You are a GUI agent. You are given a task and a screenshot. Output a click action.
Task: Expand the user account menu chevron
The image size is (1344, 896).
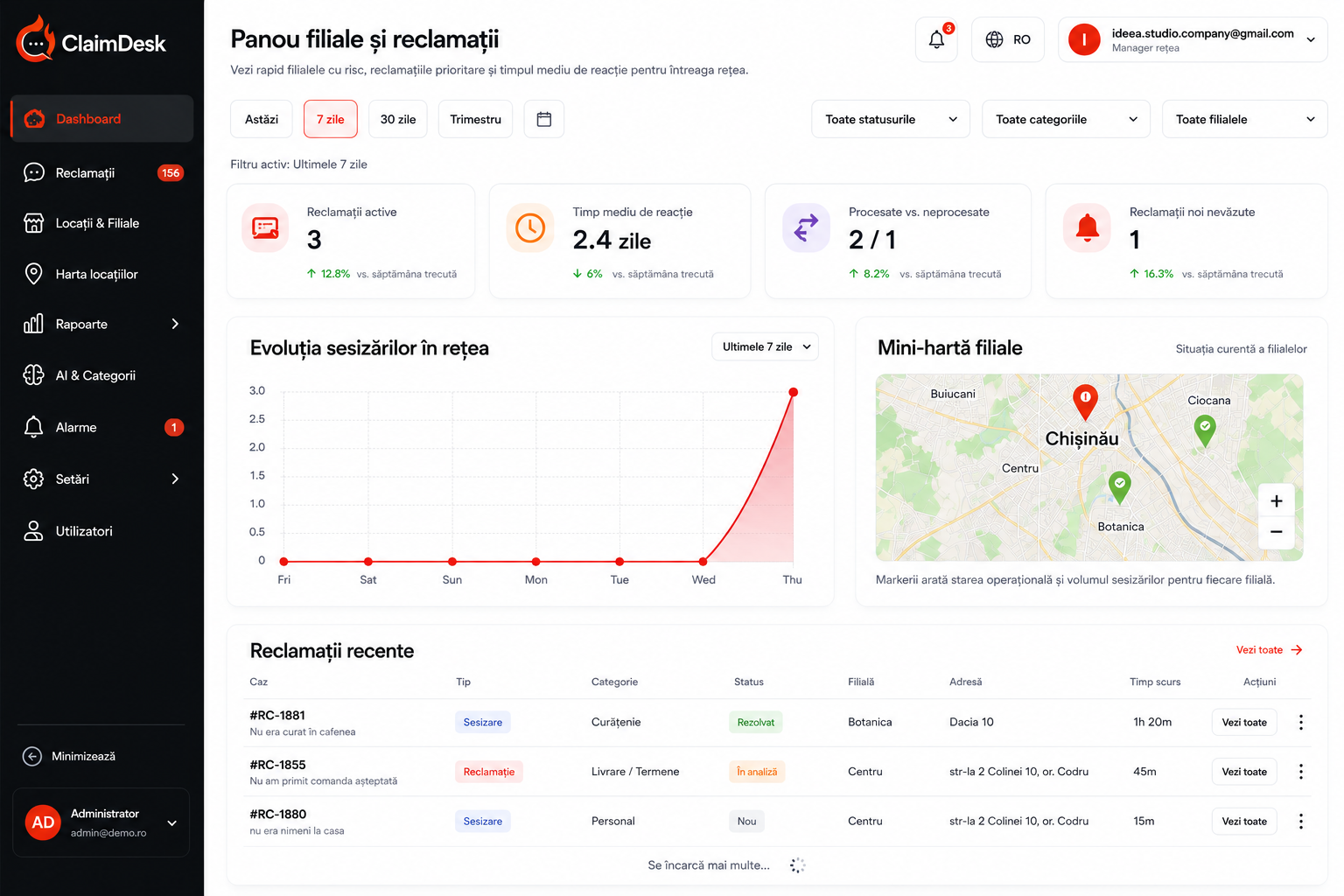pyautogui.click(x=1311, y=39)
